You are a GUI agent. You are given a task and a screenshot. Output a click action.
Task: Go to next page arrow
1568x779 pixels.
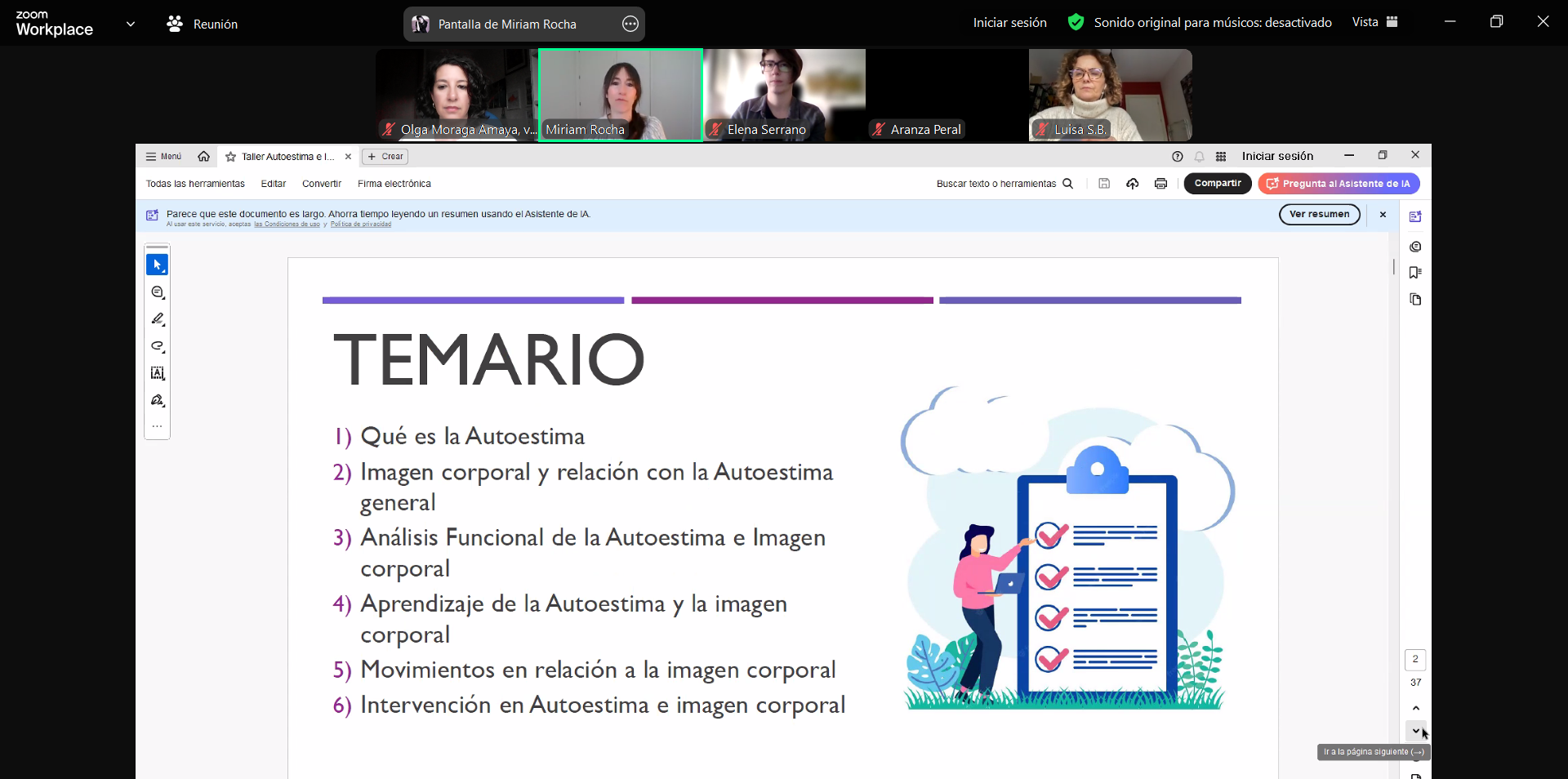(1415, 731)
